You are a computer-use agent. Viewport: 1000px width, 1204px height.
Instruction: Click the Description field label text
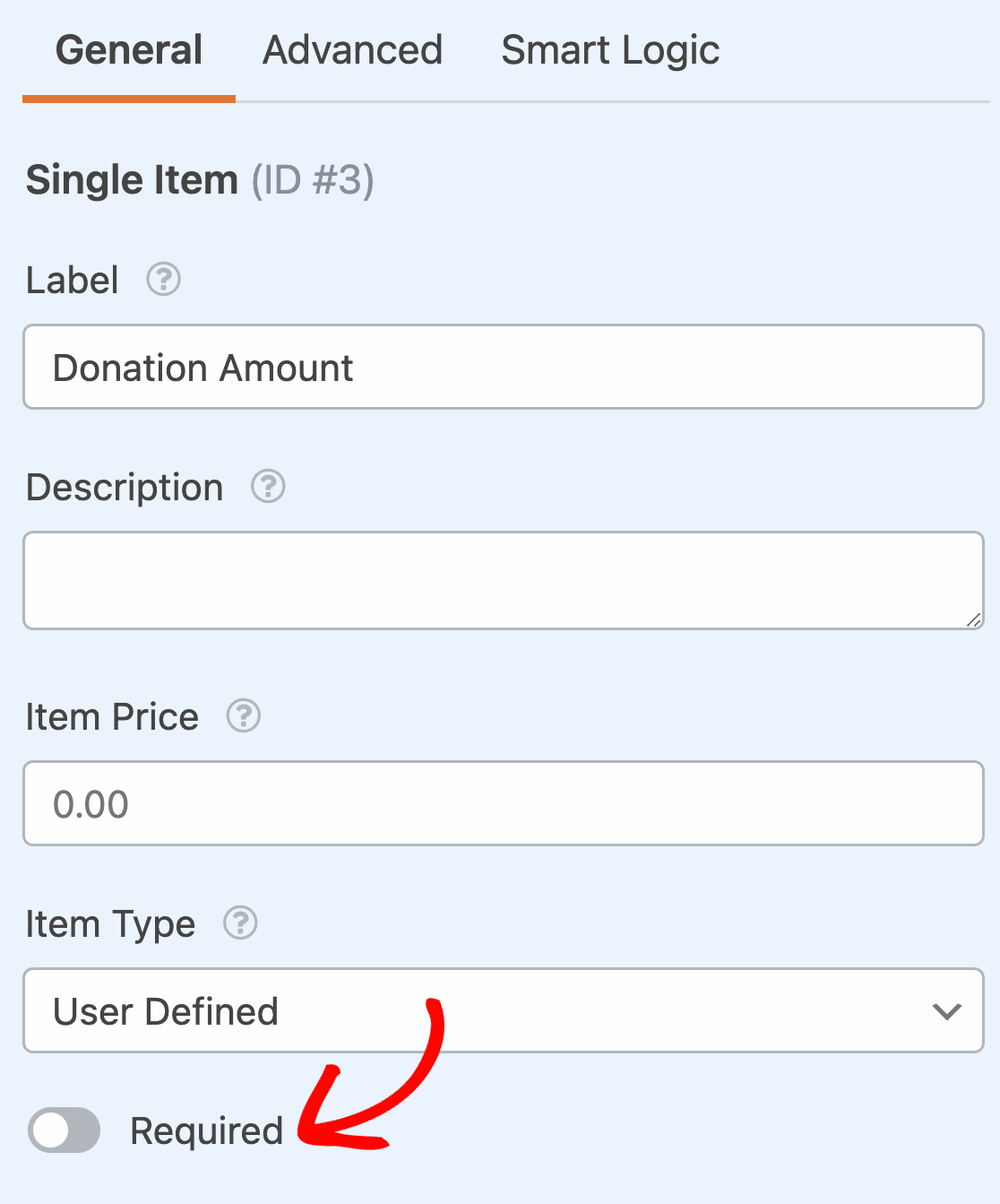coord(125,488)
